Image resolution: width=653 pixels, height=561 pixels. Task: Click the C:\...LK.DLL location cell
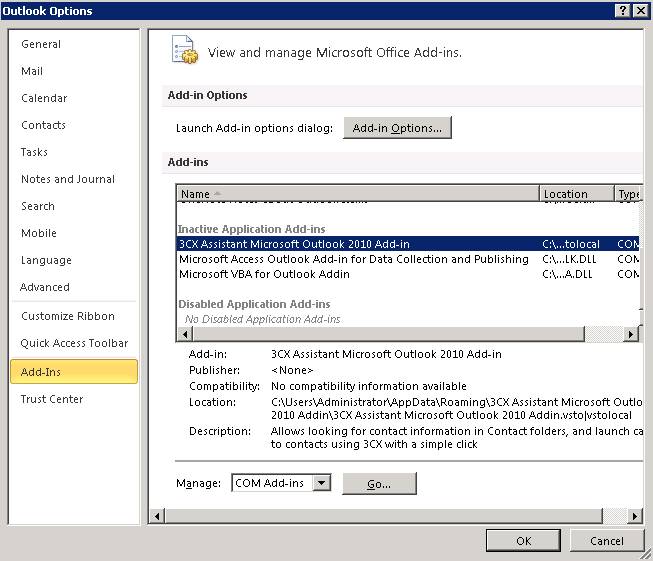pos(569,259)
